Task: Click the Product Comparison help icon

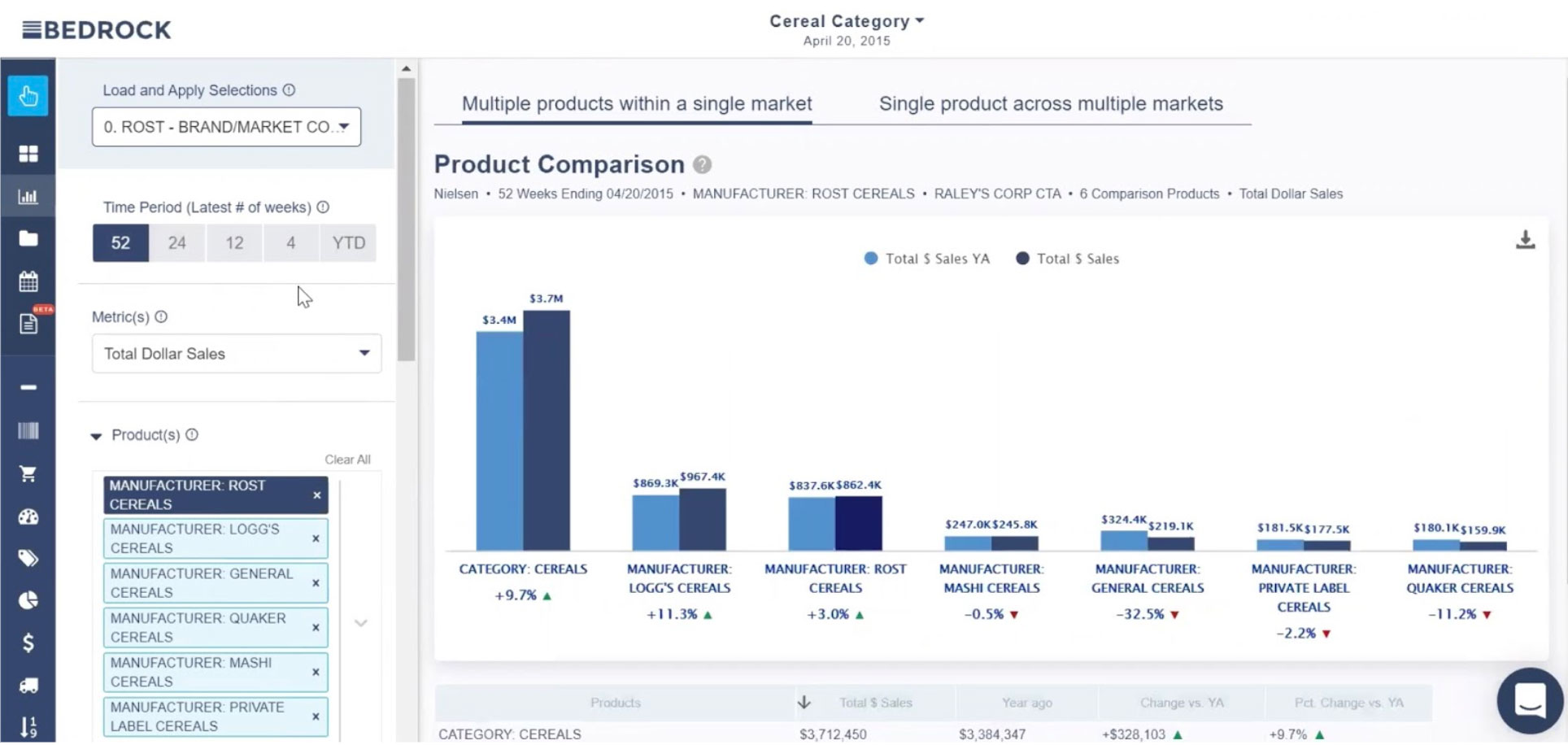Action: tap(703, 165)
